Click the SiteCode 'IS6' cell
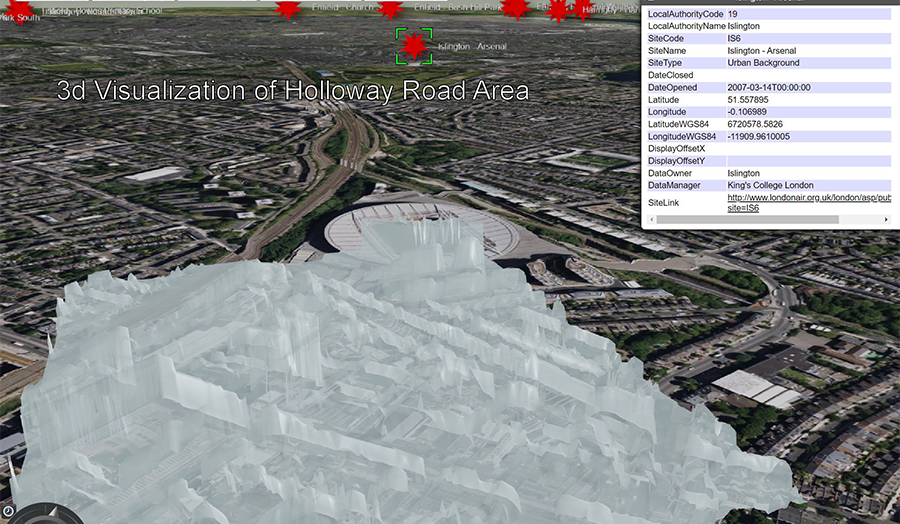The image size is (900, 524). pyautogui.click(x=734, y=38)
